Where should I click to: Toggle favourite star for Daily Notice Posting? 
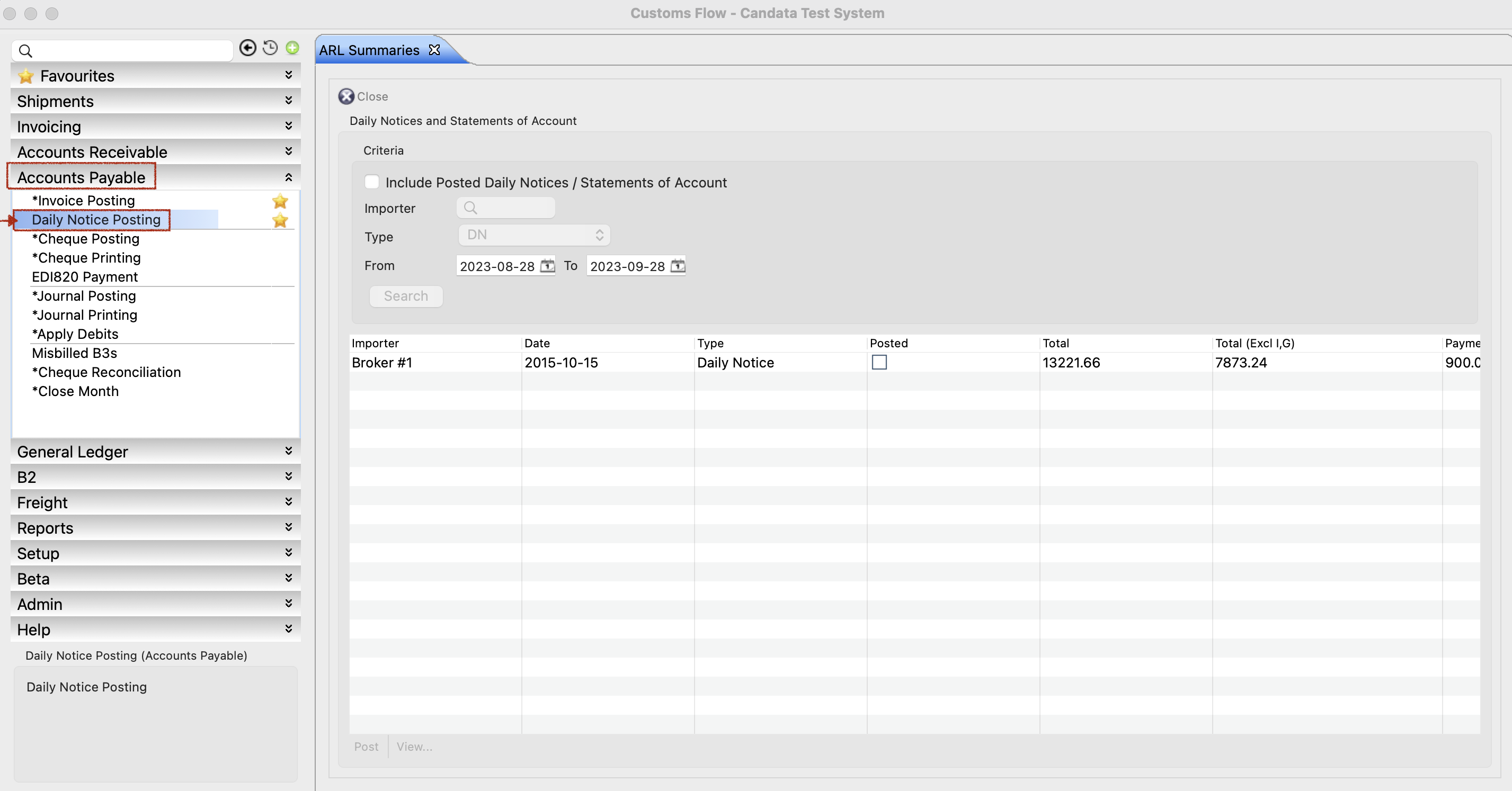tap(280, 221)
